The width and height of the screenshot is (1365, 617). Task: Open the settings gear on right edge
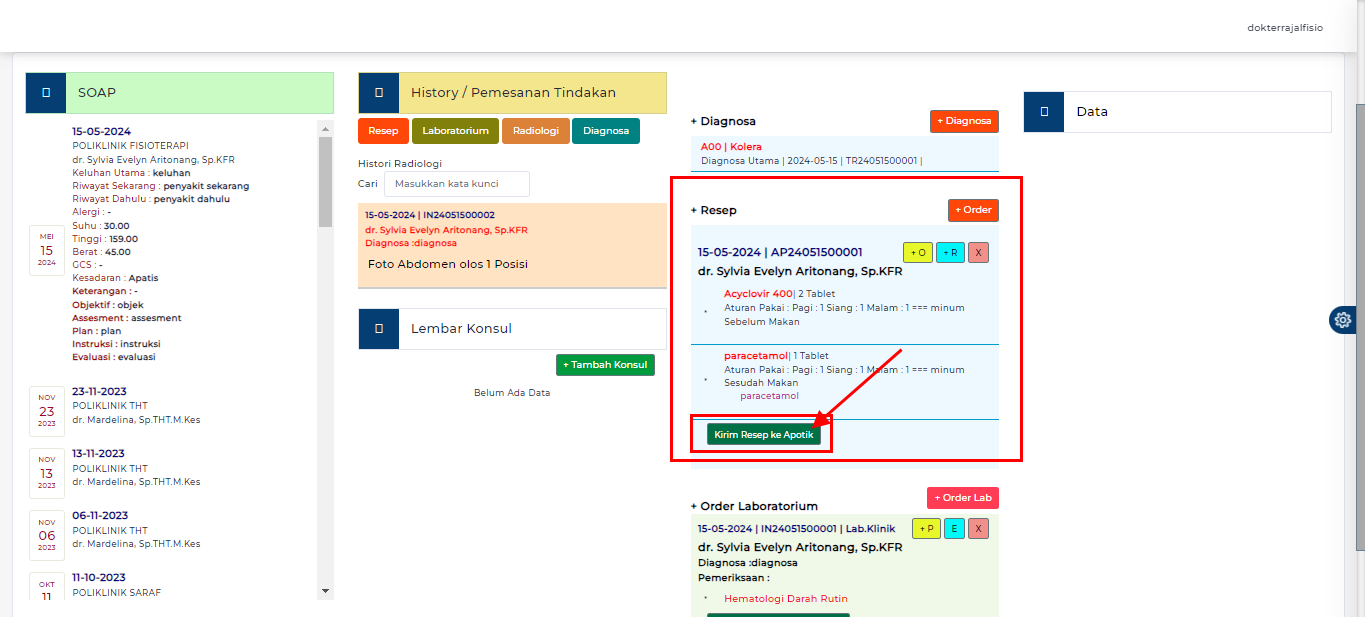1343,320
